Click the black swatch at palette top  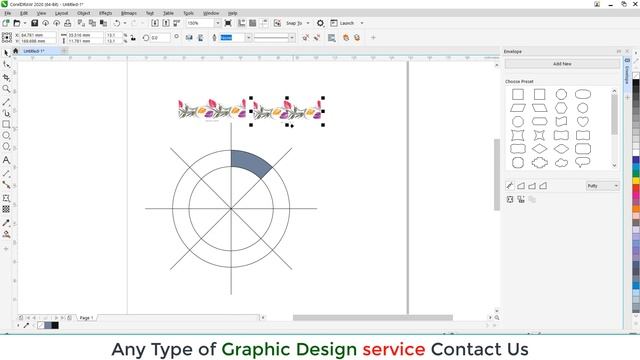(x=636, y=83)
